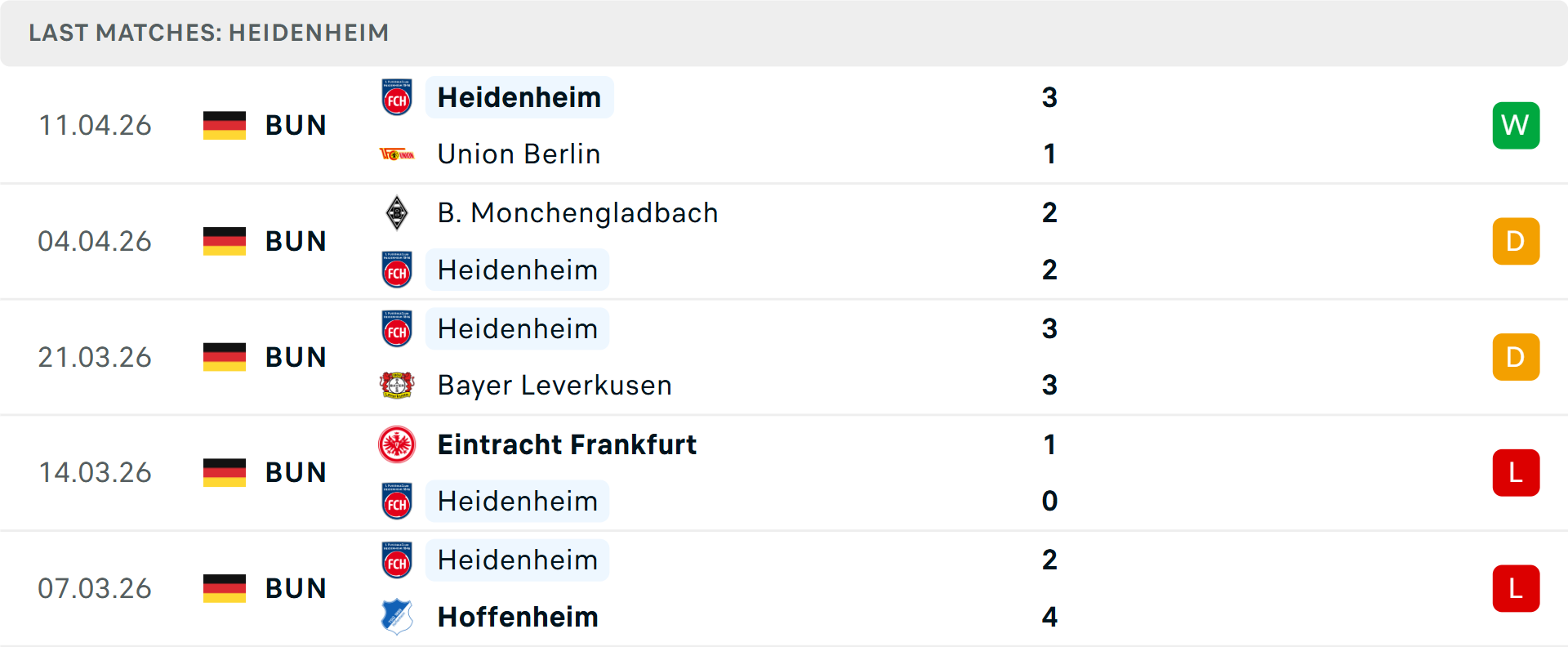This screenshot has width=1568, height=647.
Task: Click German flag beside the 04.04.26 match
Action: click(225, 241)
